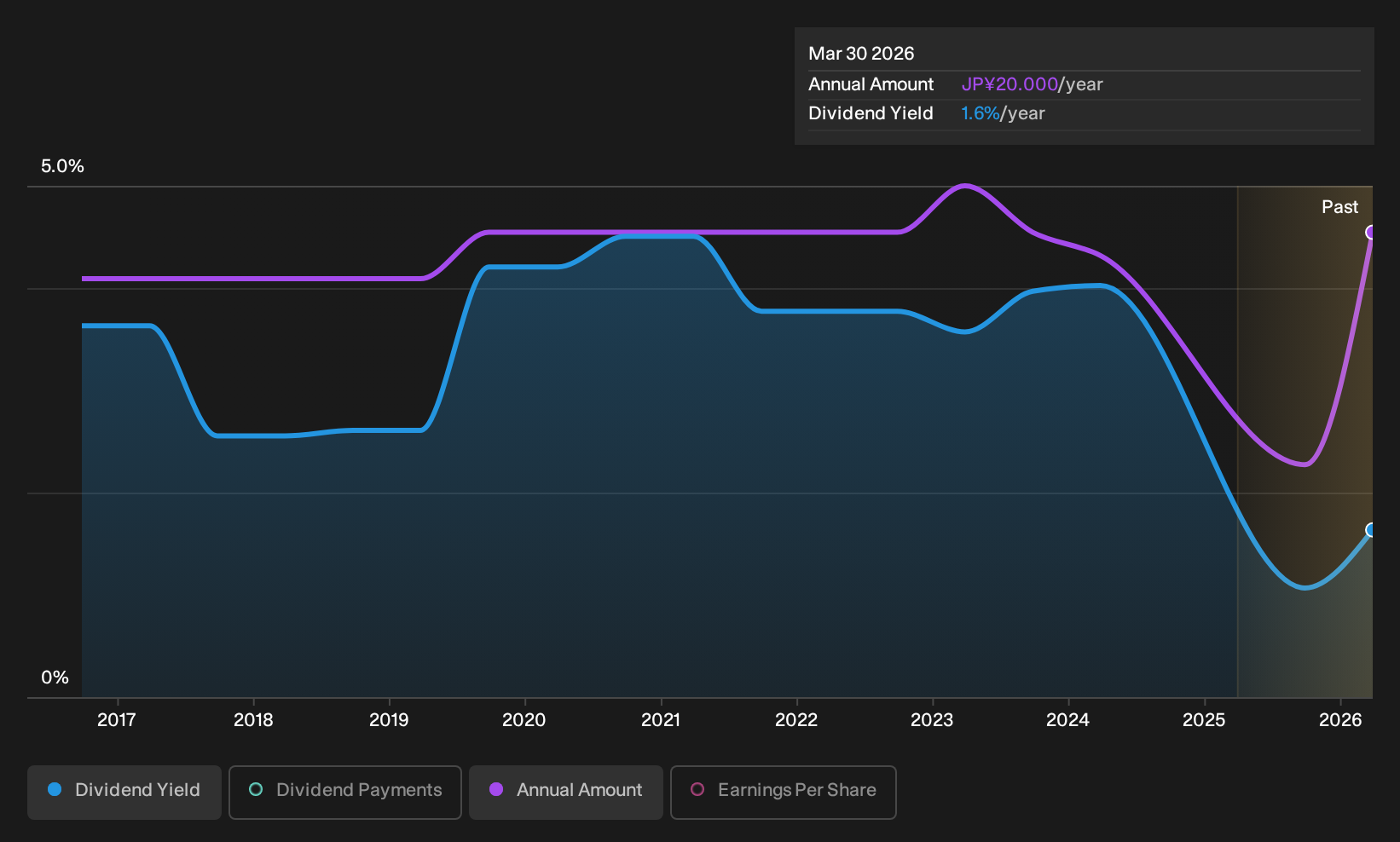Click the pink Earnings Per Share circle icon
The image size is (1400, 842).
pos(697,789)
